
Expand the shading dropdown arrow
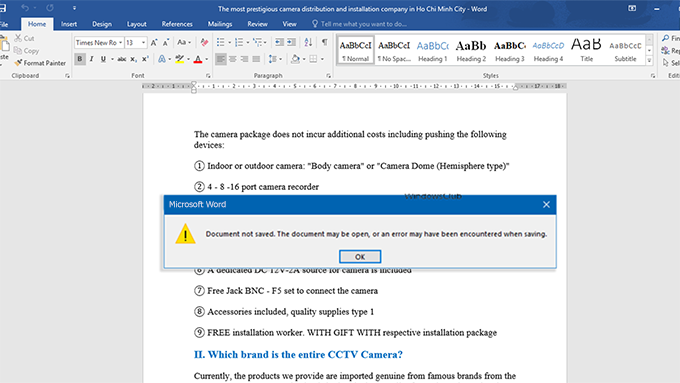point(304,59)
